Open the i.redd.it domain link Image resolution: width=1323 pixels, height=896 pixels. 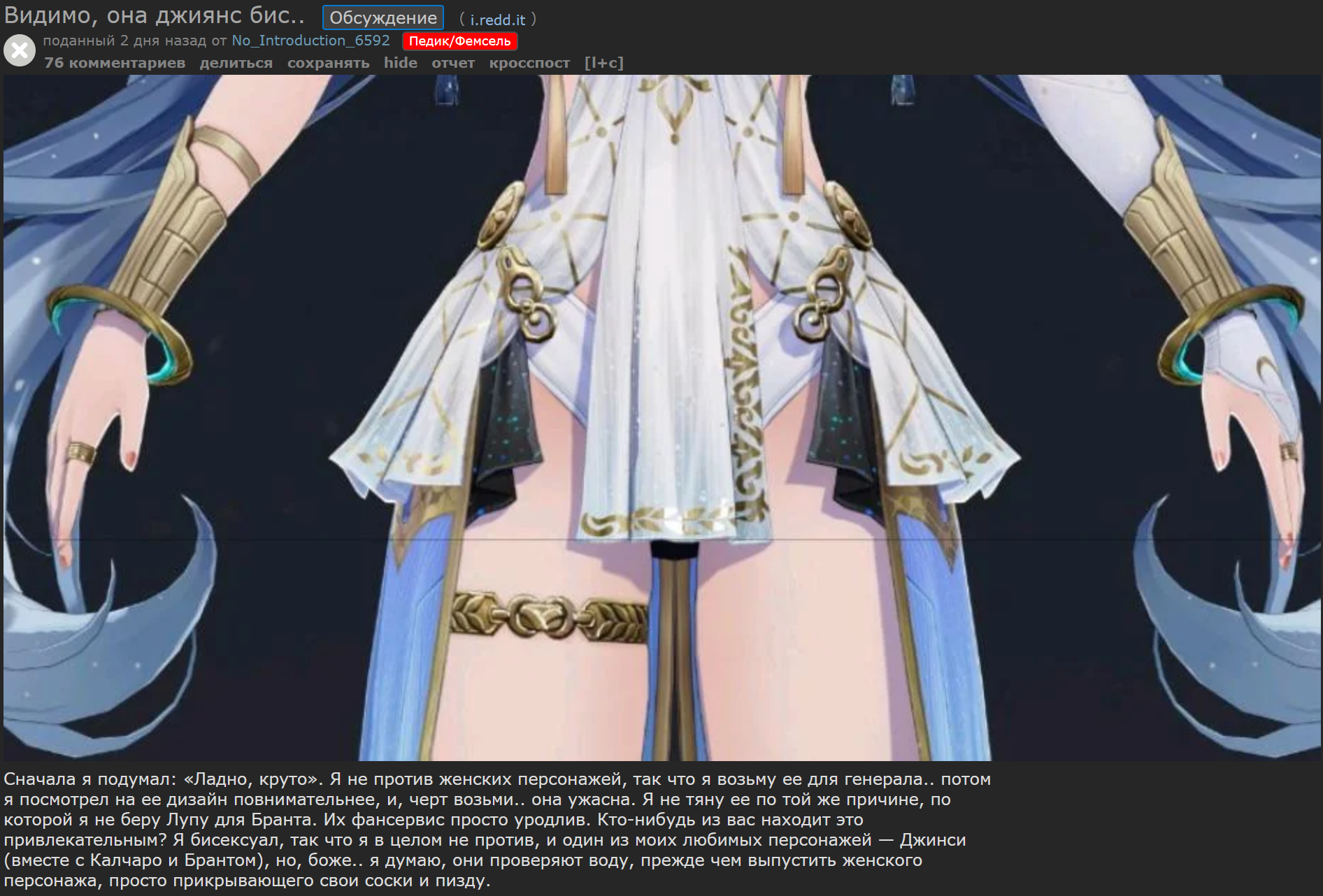pyautogui.click(x=497, y=20)
